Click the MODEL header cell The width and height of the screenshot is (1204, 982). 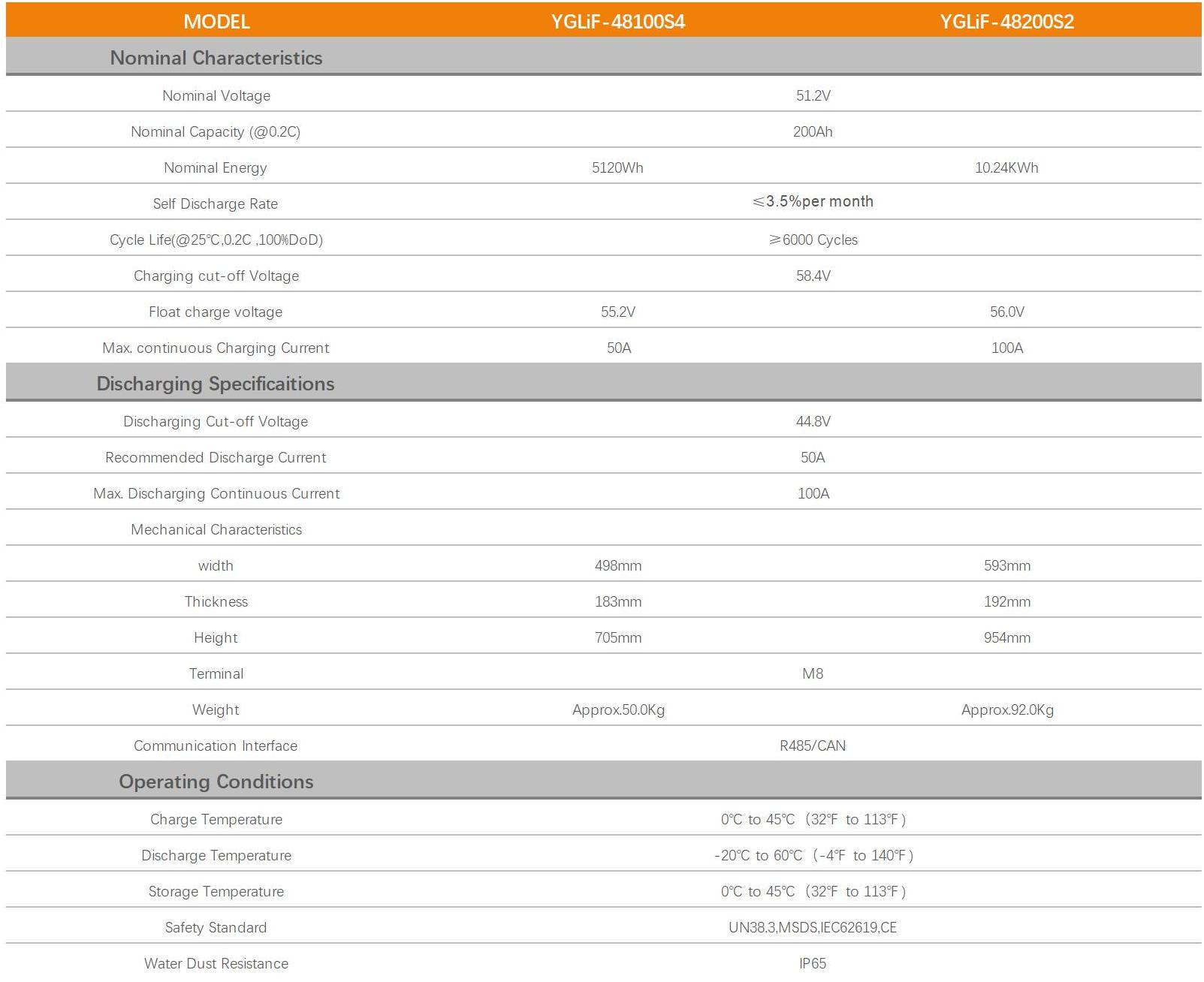[x=216, y=21]
